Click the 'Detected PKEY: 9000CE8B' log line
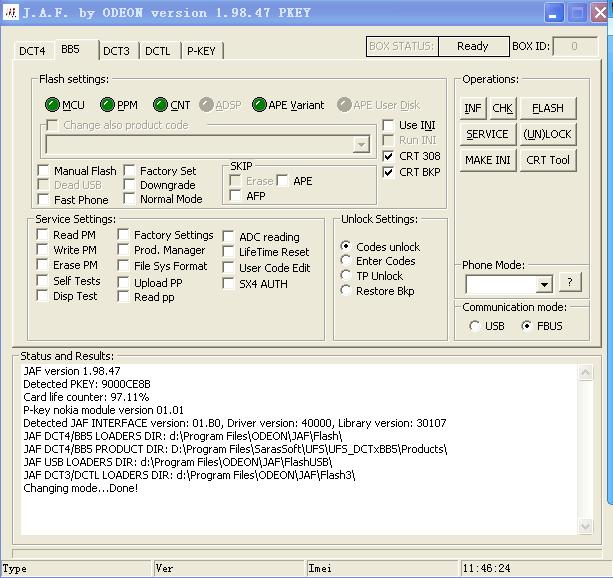Viewport: 613px width, 578px height. (x=87, y=384)
